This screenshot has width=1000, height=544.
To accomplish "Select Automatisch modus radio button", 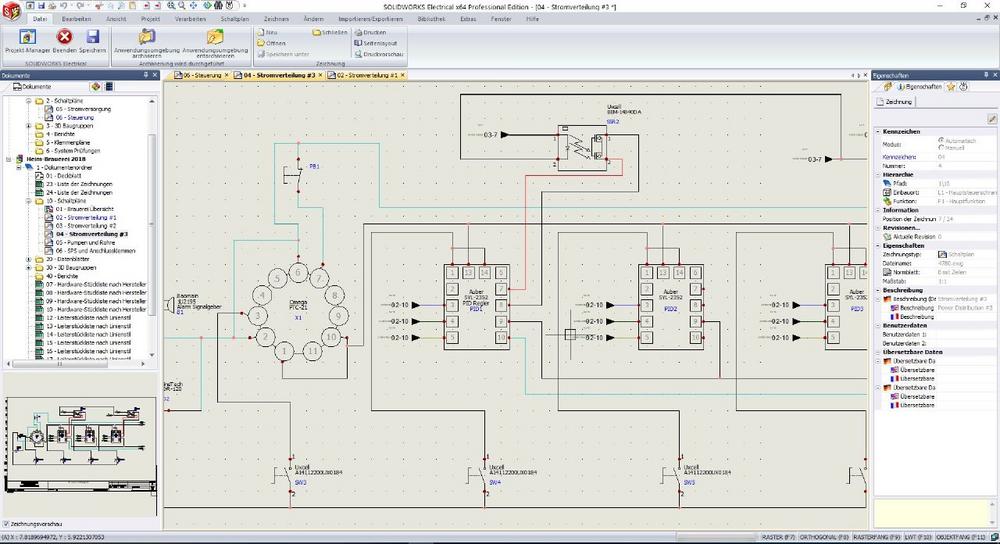I will pos(941,140).
